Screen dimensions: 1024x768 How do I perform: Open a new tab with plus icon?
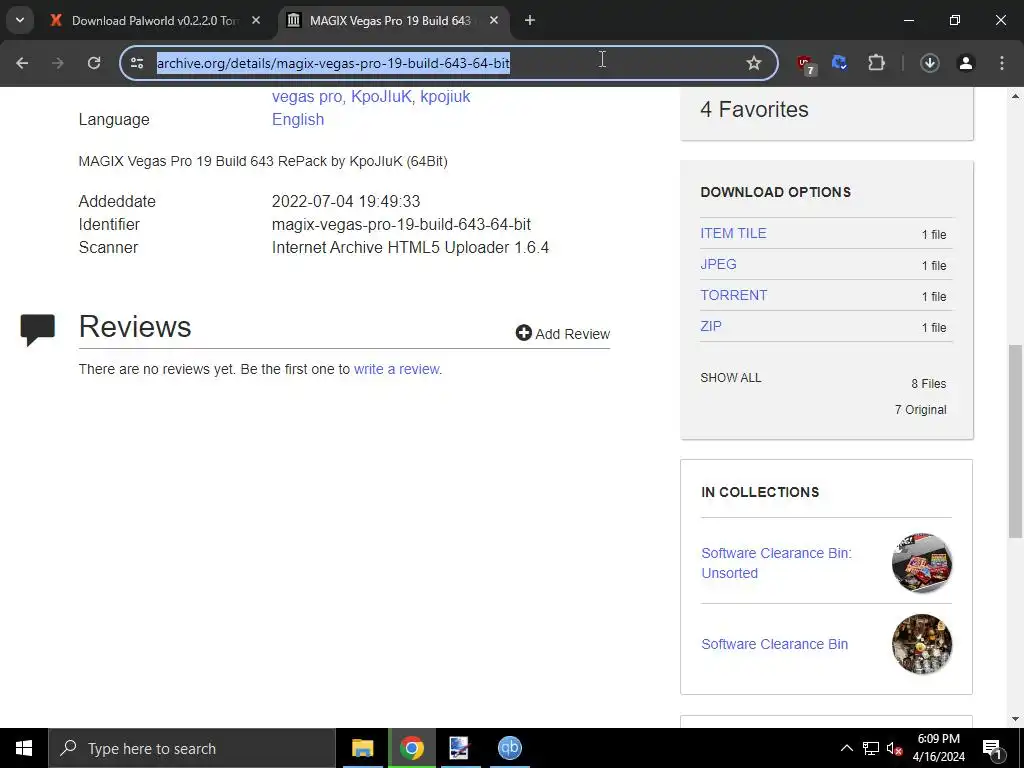click(530, 20)
